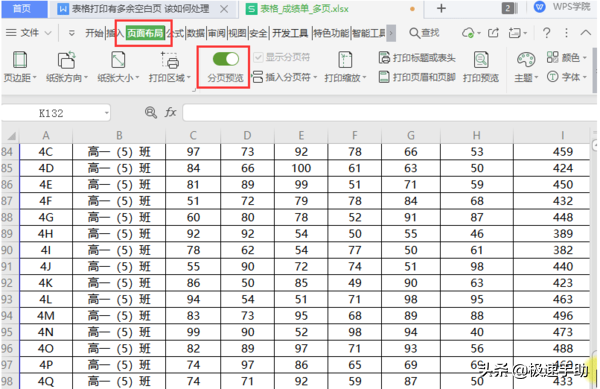Expand the 纸张方向 dropdown arrow
This screenshot has height=389, width=600.
[x=86, y=78]
